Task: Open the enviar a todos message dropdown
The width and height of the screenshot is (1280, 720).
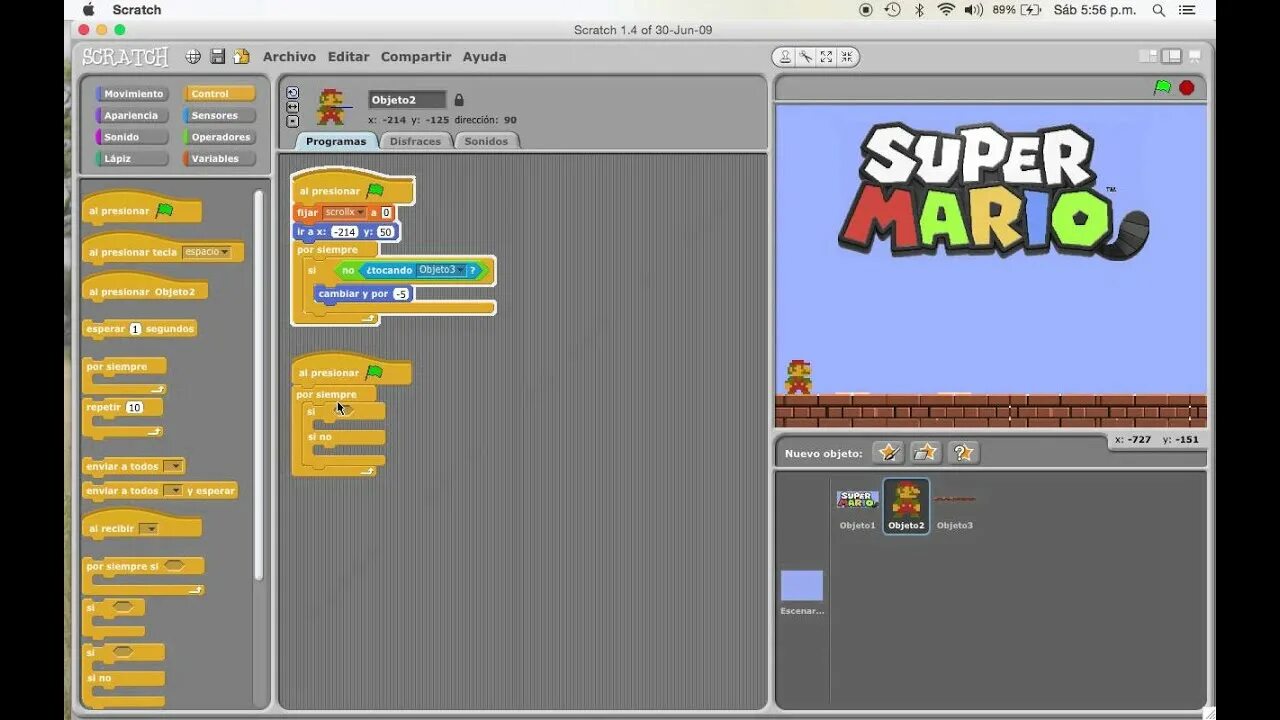Action: point(173,466)
